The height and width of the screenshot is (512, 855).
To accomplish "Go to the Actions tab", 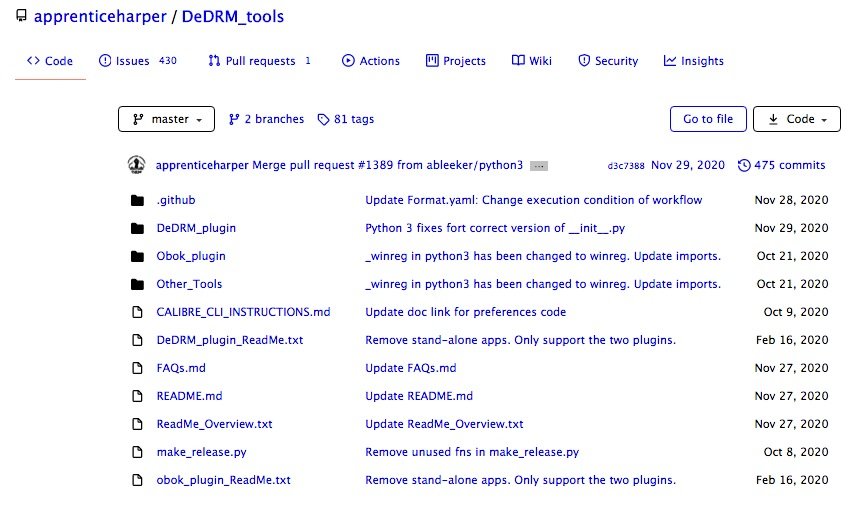I will pyautogui.click(x=371, y=61).
